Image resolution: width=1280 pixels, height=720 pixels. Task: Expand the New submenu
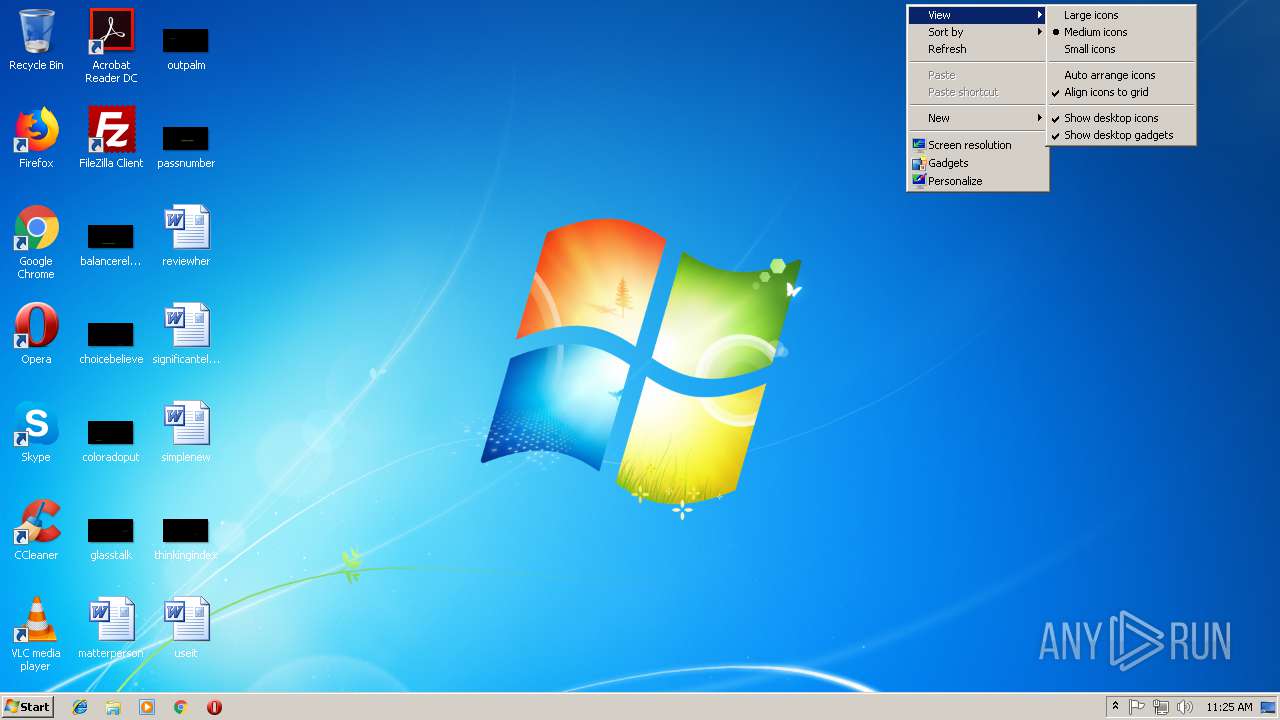pyautogui.click(x=977, y=118)
